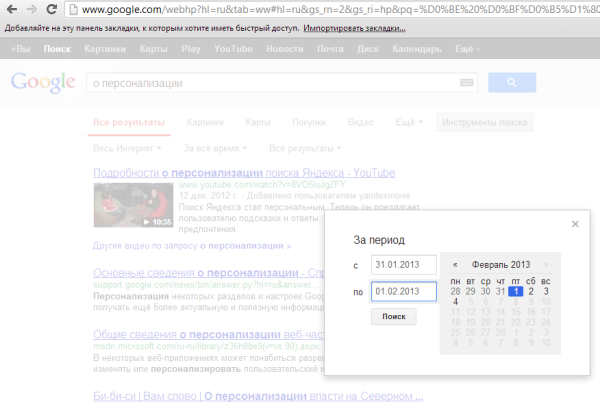Go to next month in calendar
600x402 pixels.
coord(546,265)
